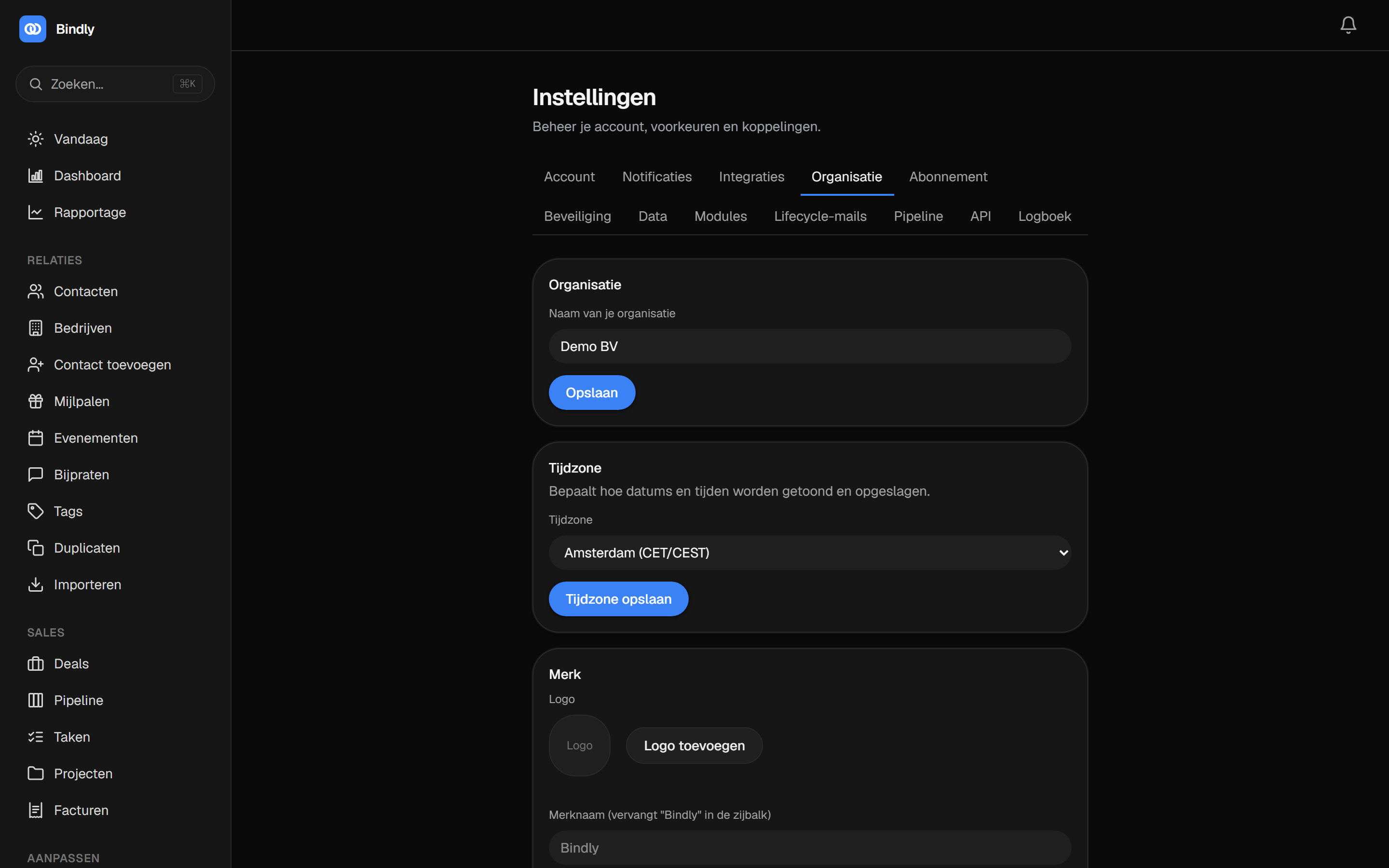This screenshot has width=1389, height=868.
Task: Click the RELATIES section header
Action: point(54,260)
